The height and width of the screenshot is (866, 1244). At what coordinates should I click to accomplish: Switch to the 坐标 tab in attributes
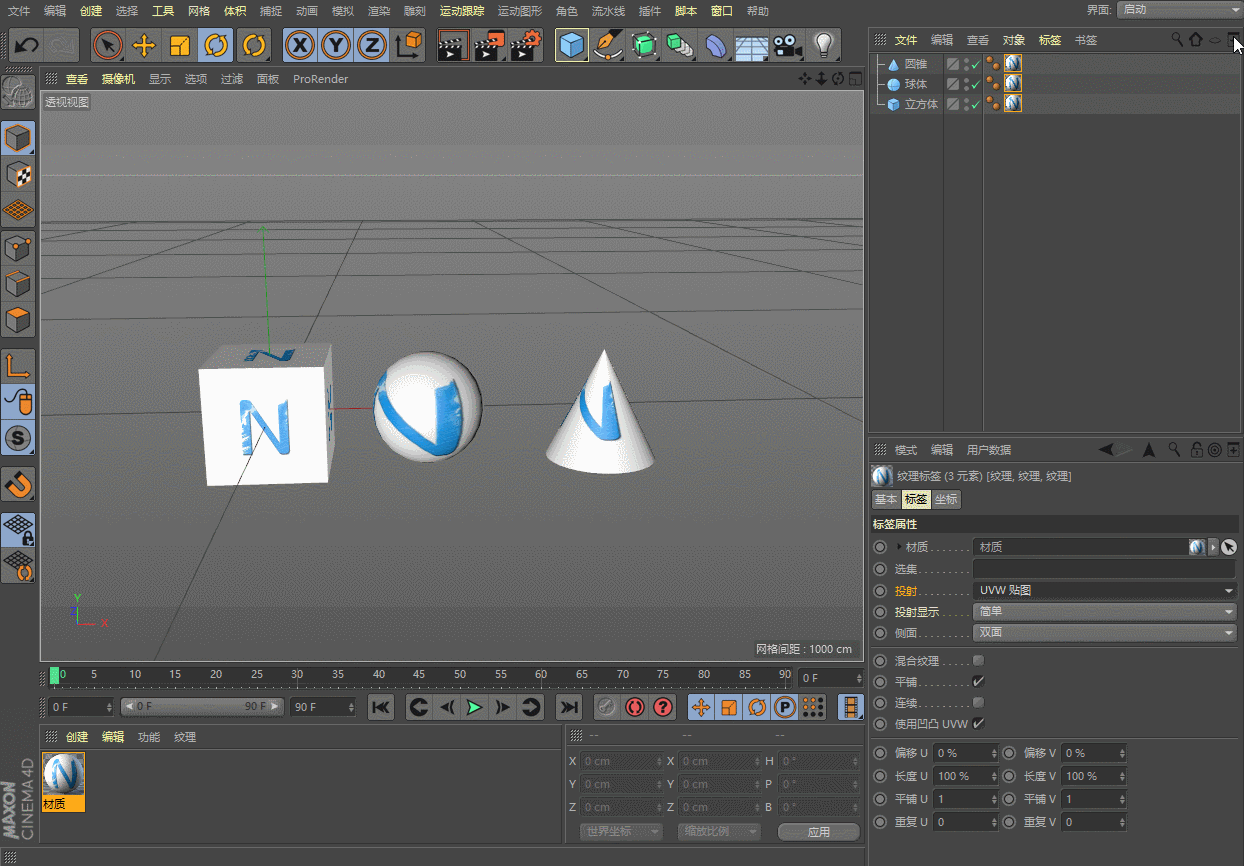[x=946, y=499]
